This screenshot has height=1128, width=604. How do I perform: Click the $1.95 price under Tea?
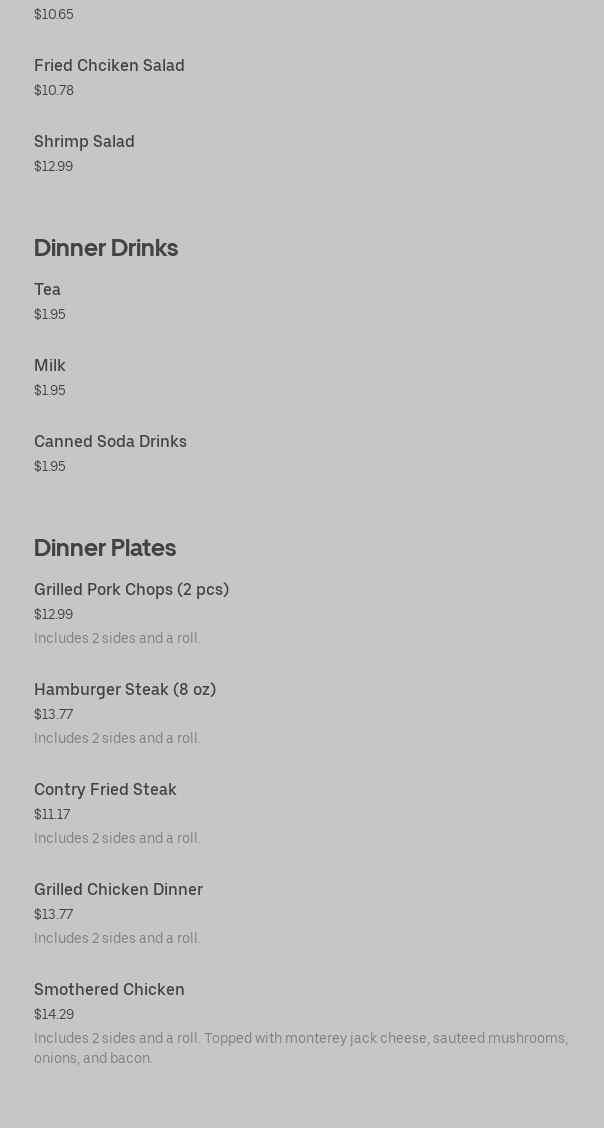coord(49,315)
